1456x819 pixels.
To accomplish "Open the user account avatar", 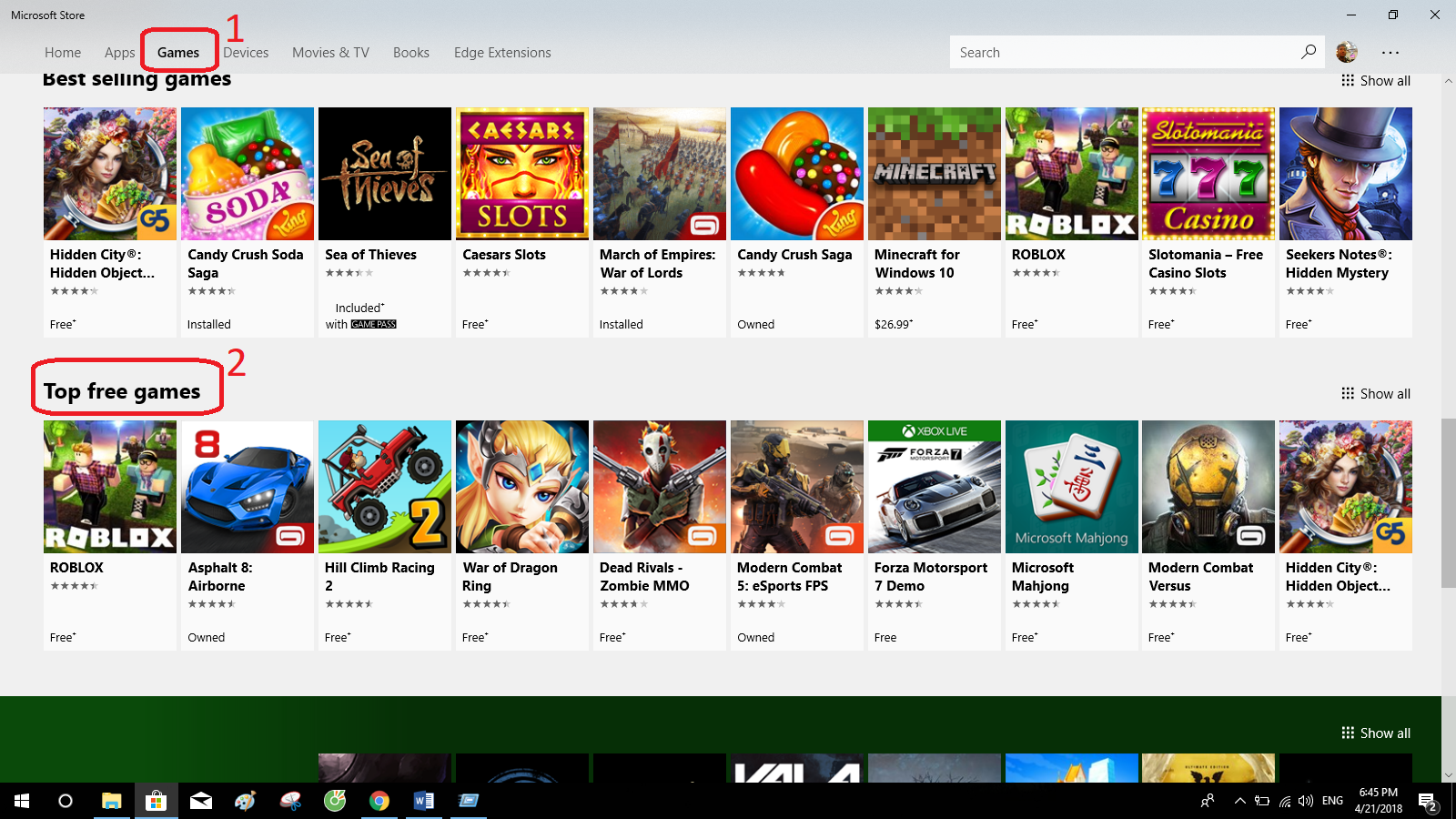I will [x=1347, y=52].
